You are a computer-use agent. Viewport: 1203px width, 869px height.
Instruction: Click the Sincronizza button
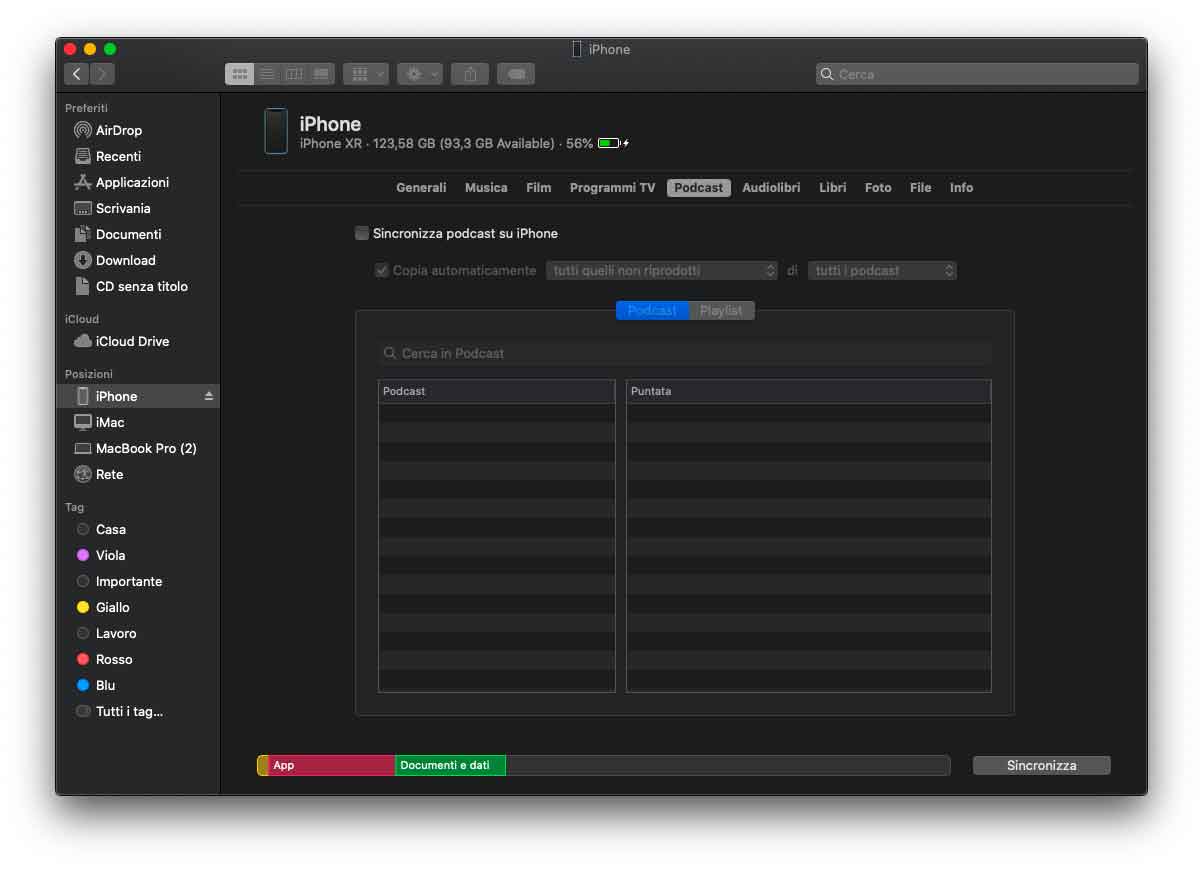(1042, 765)
